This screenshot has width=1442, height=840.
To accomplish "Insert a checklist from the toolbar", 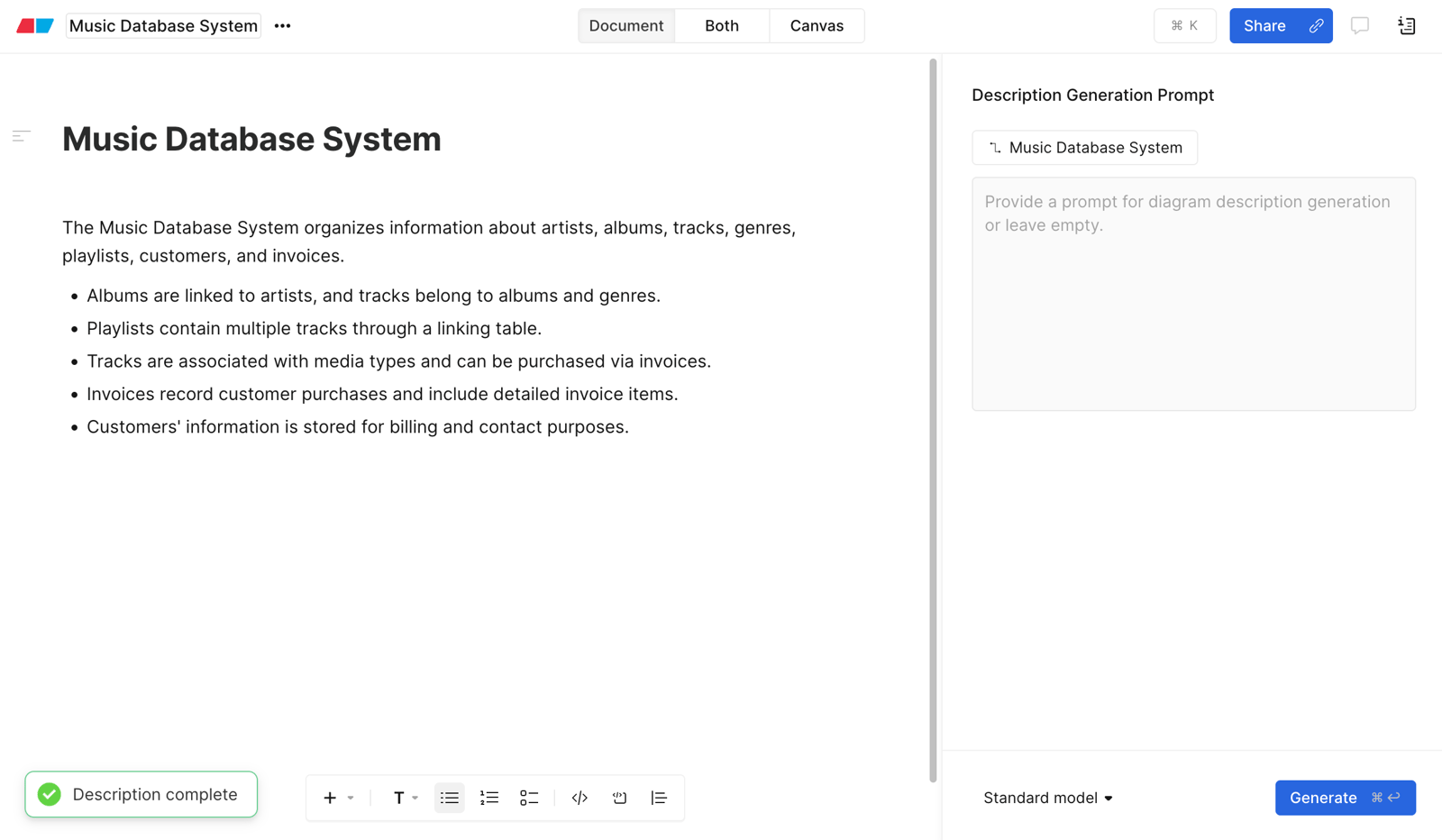I will point(529,798).
